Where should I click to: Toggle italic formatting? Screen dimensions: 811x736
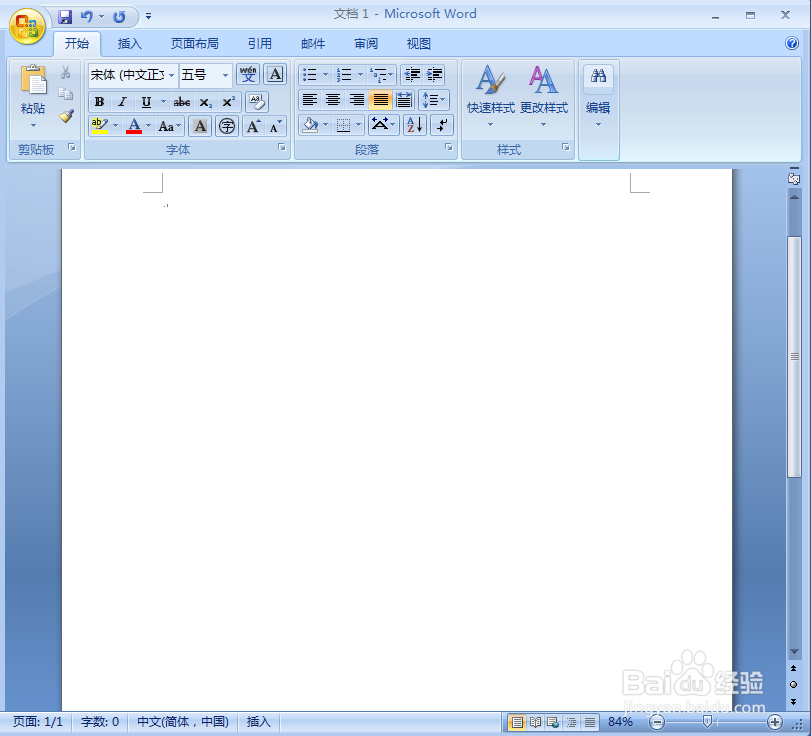122,102
